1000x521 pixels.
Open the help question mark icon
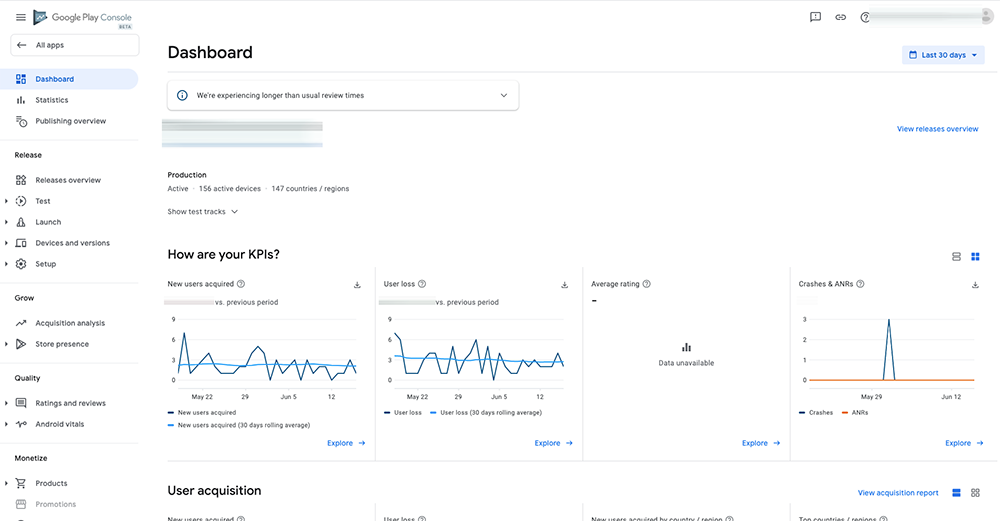pos(864,17)
